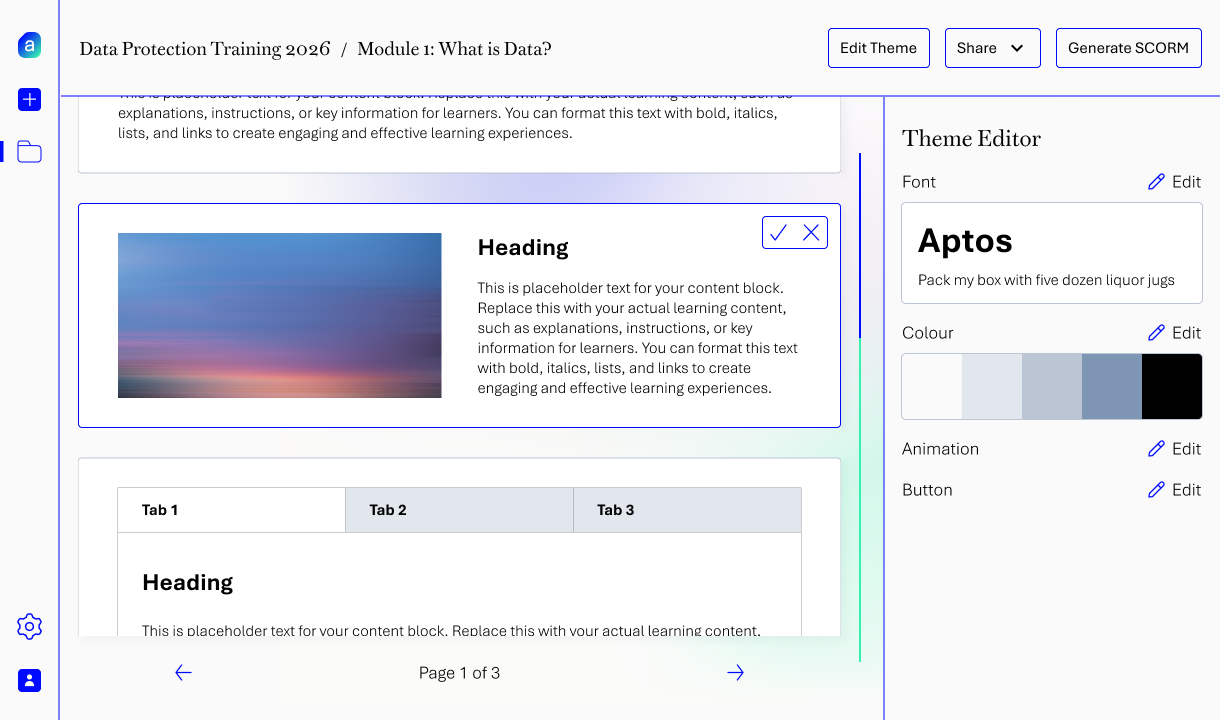Go to previous page arrow
Viewport: 1220px width, 720px height.
coord(183,673)
